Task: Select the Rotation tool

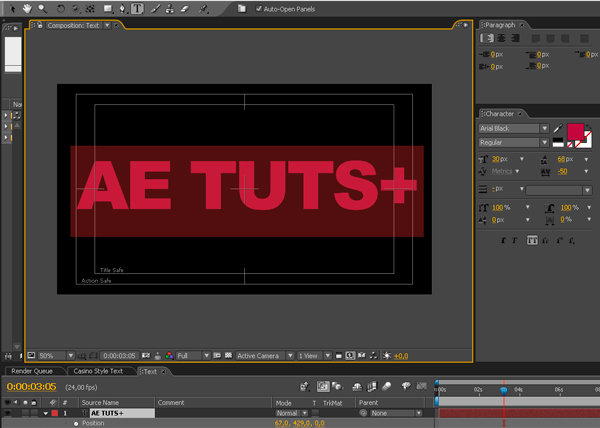Action: click(61, 9)
